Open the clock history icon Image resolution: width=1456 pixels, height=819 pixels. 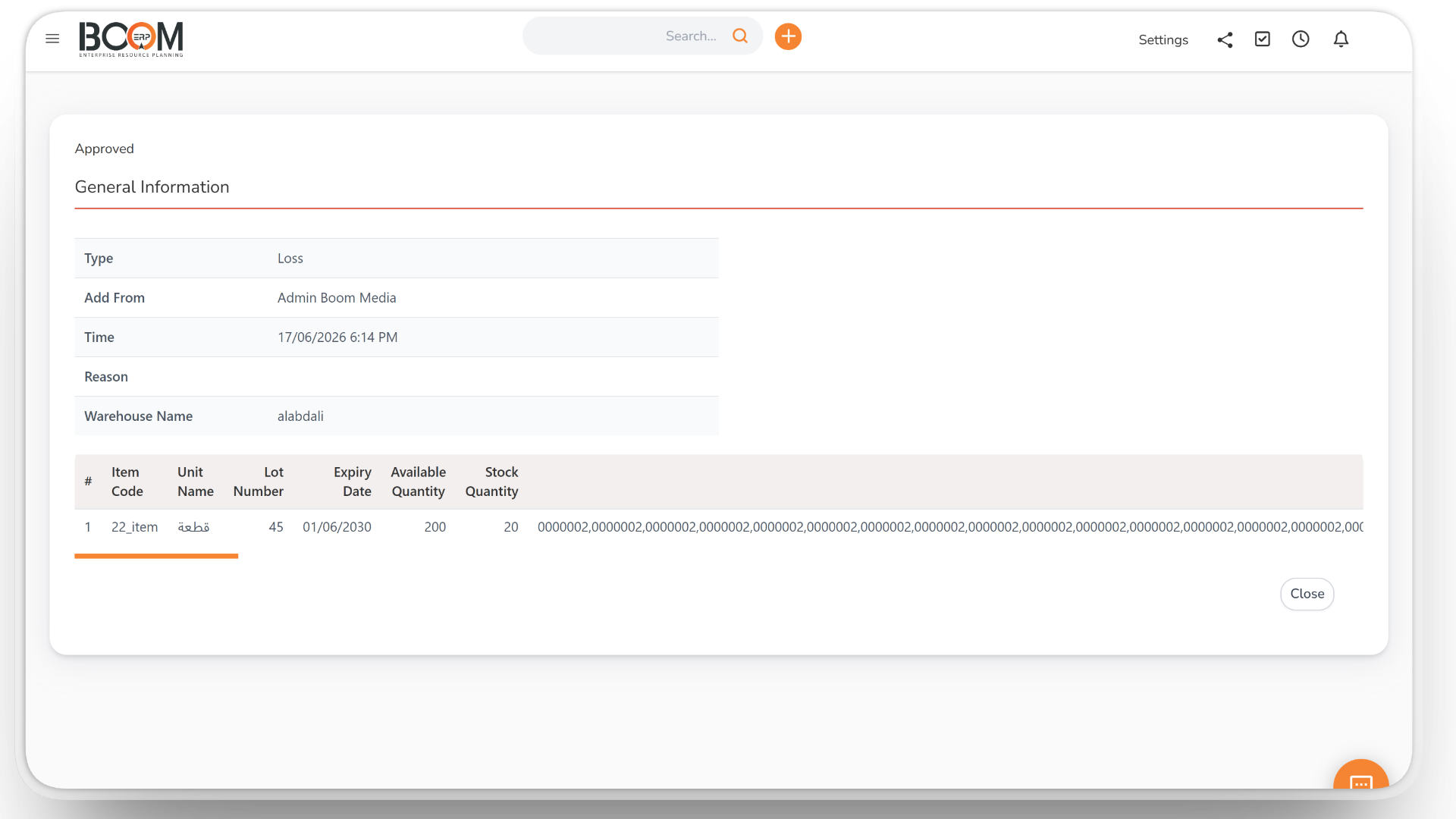pos(1301,39)
